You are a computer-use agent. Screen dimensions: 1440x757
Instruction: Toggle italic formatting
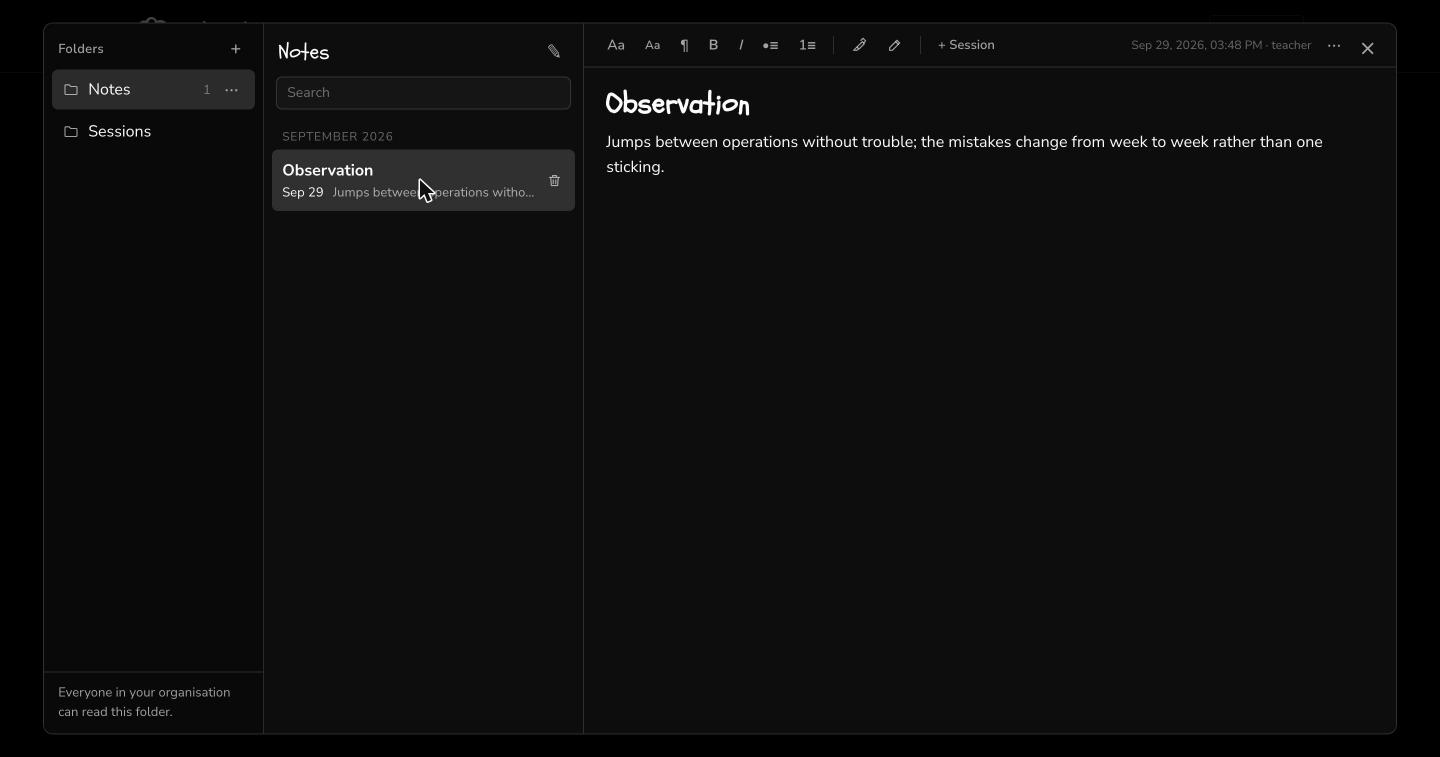pyautogui.click(x=741, y=45)
